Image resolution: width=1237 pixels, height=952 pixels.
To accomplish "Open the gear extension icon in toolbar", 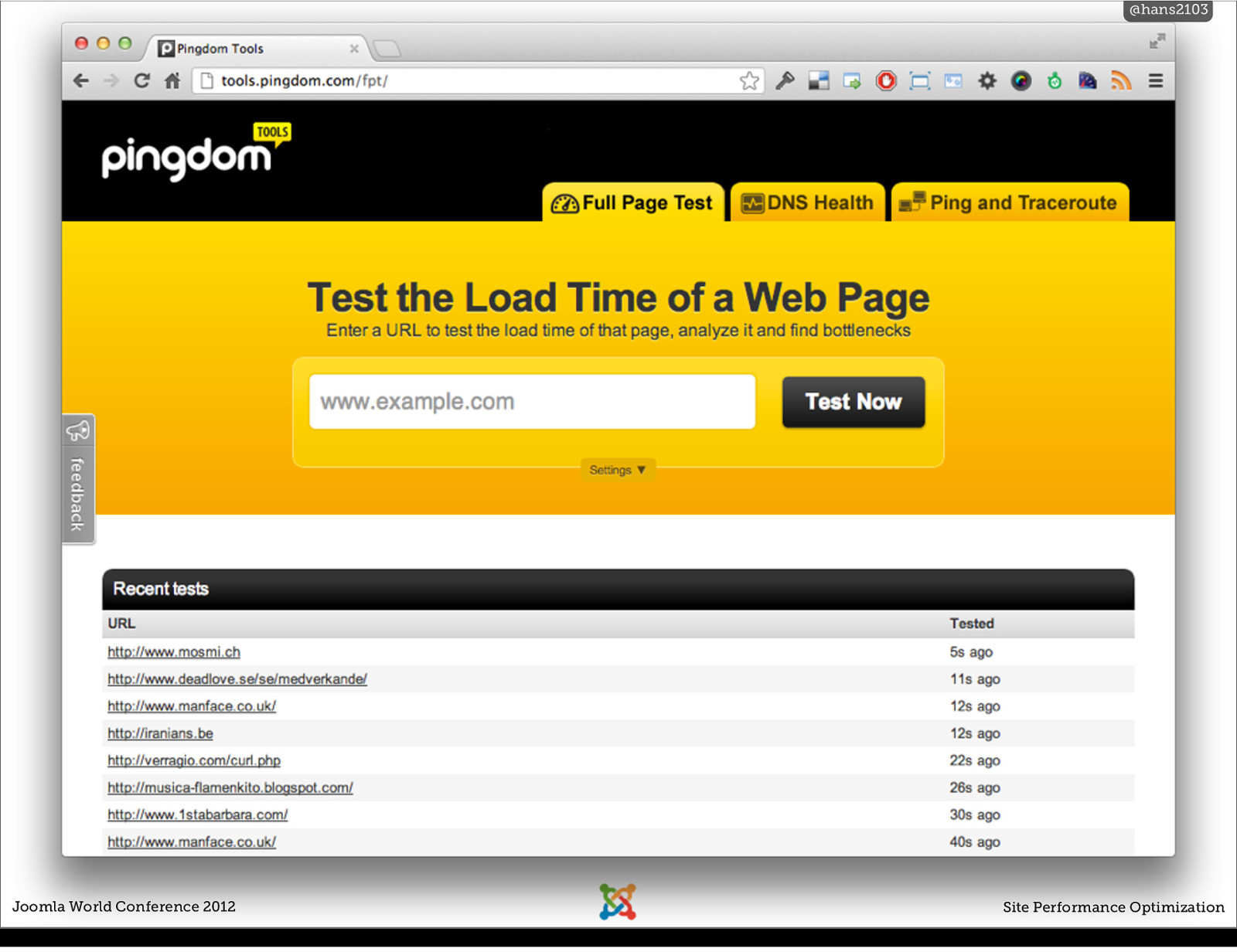I will [987, 80].
